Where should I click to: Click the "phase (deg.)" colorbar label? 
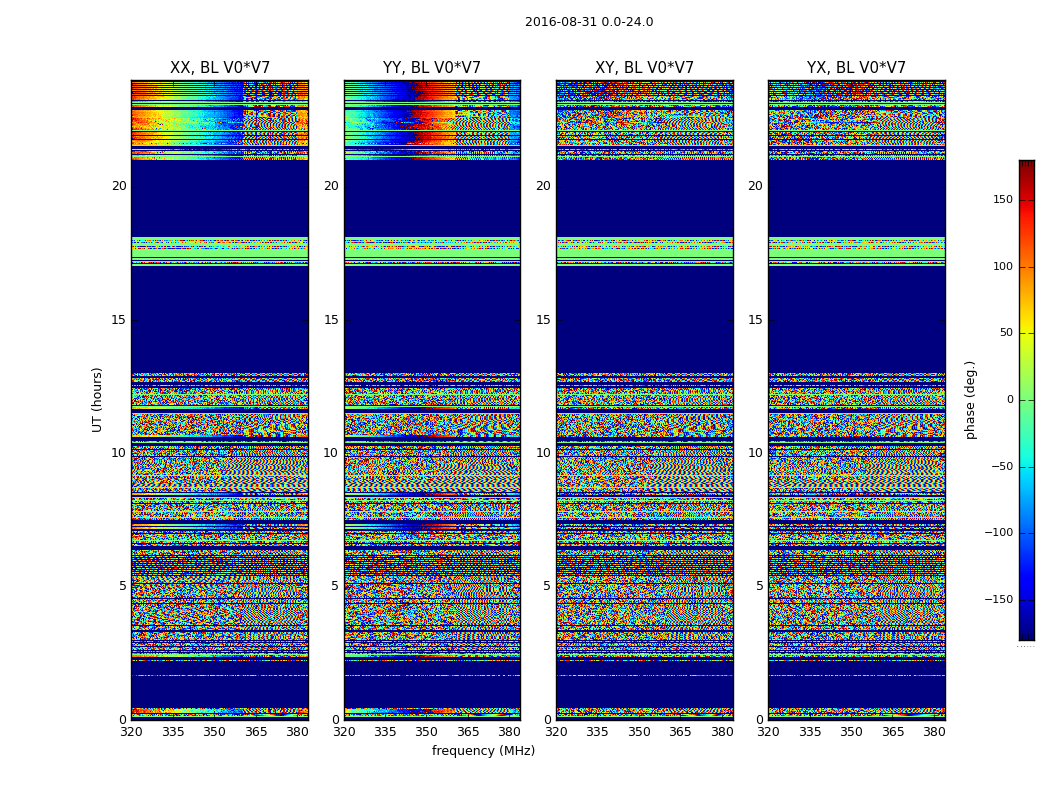click(970, 400)
